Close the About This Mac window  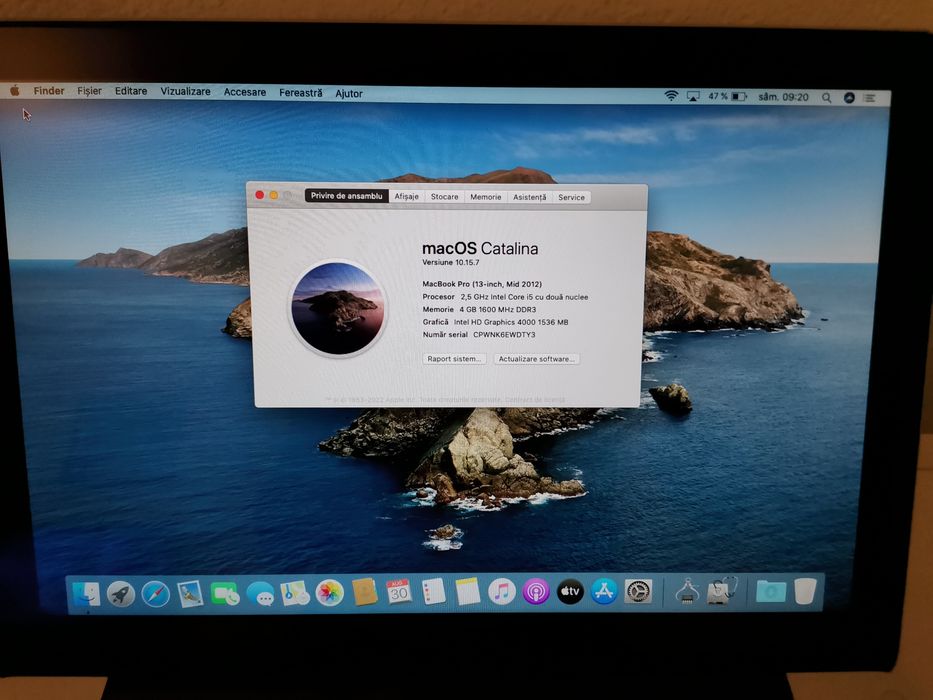260,195
